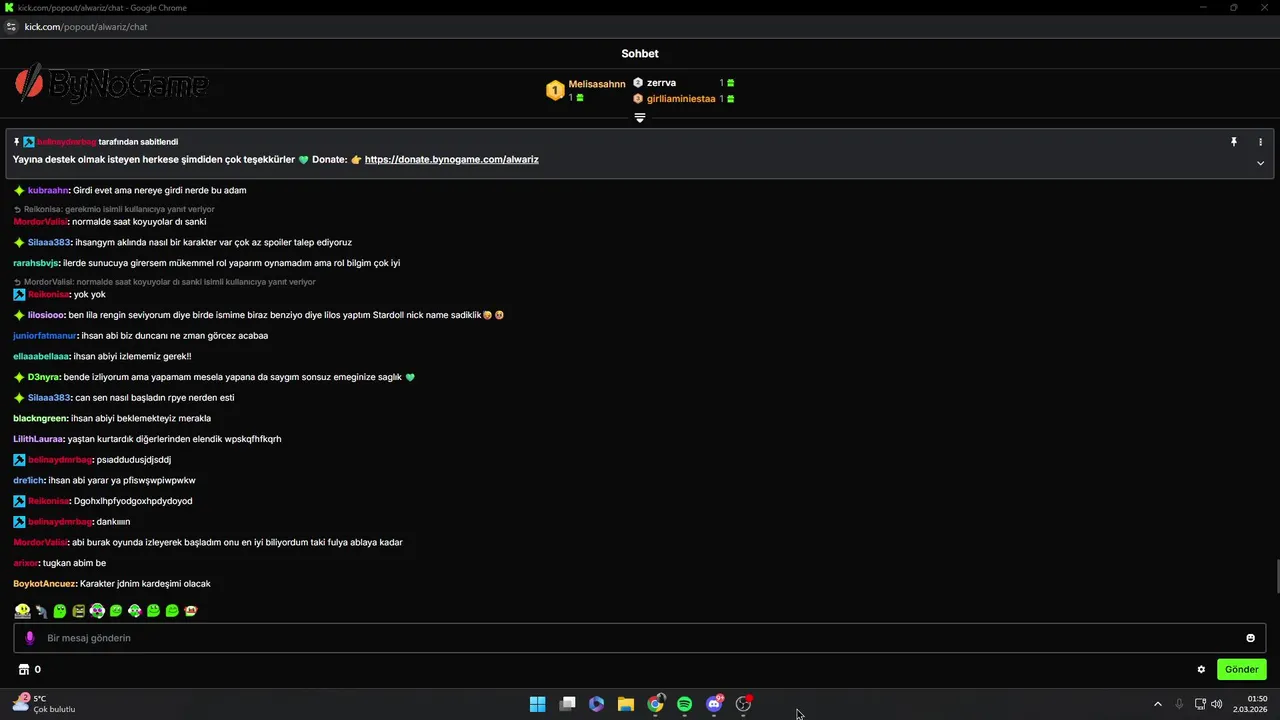Click the chat scrollbar thumb

1276,577
